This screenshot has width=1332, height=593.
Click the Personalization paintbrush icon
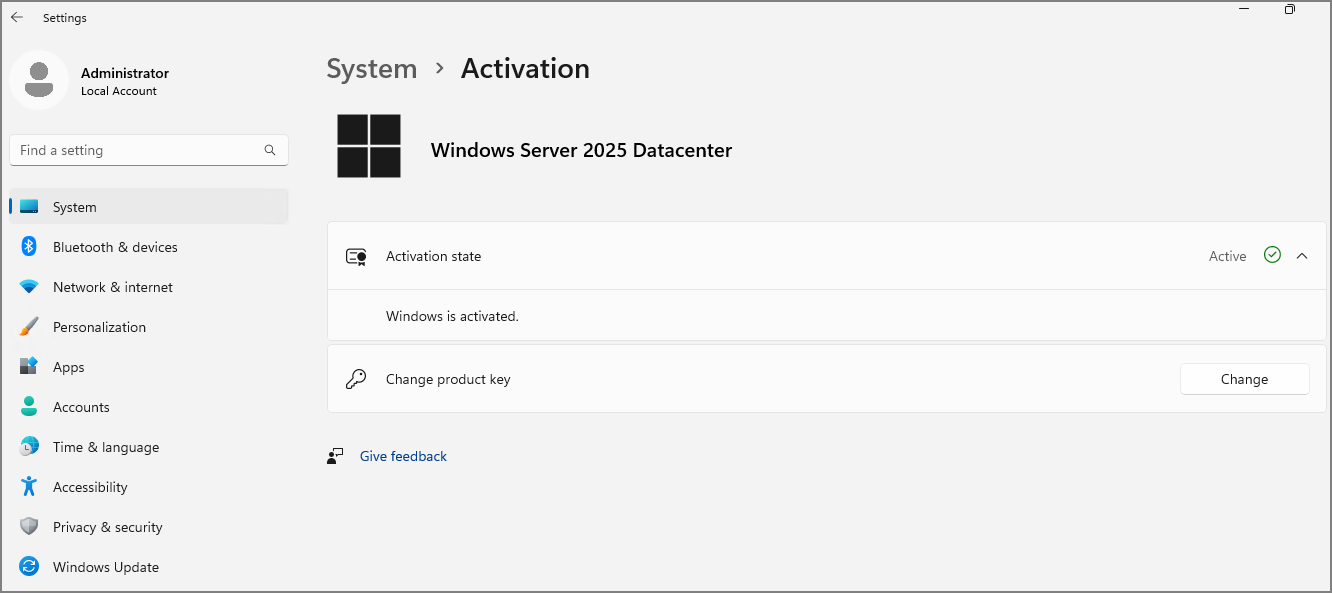click(29, 327)
